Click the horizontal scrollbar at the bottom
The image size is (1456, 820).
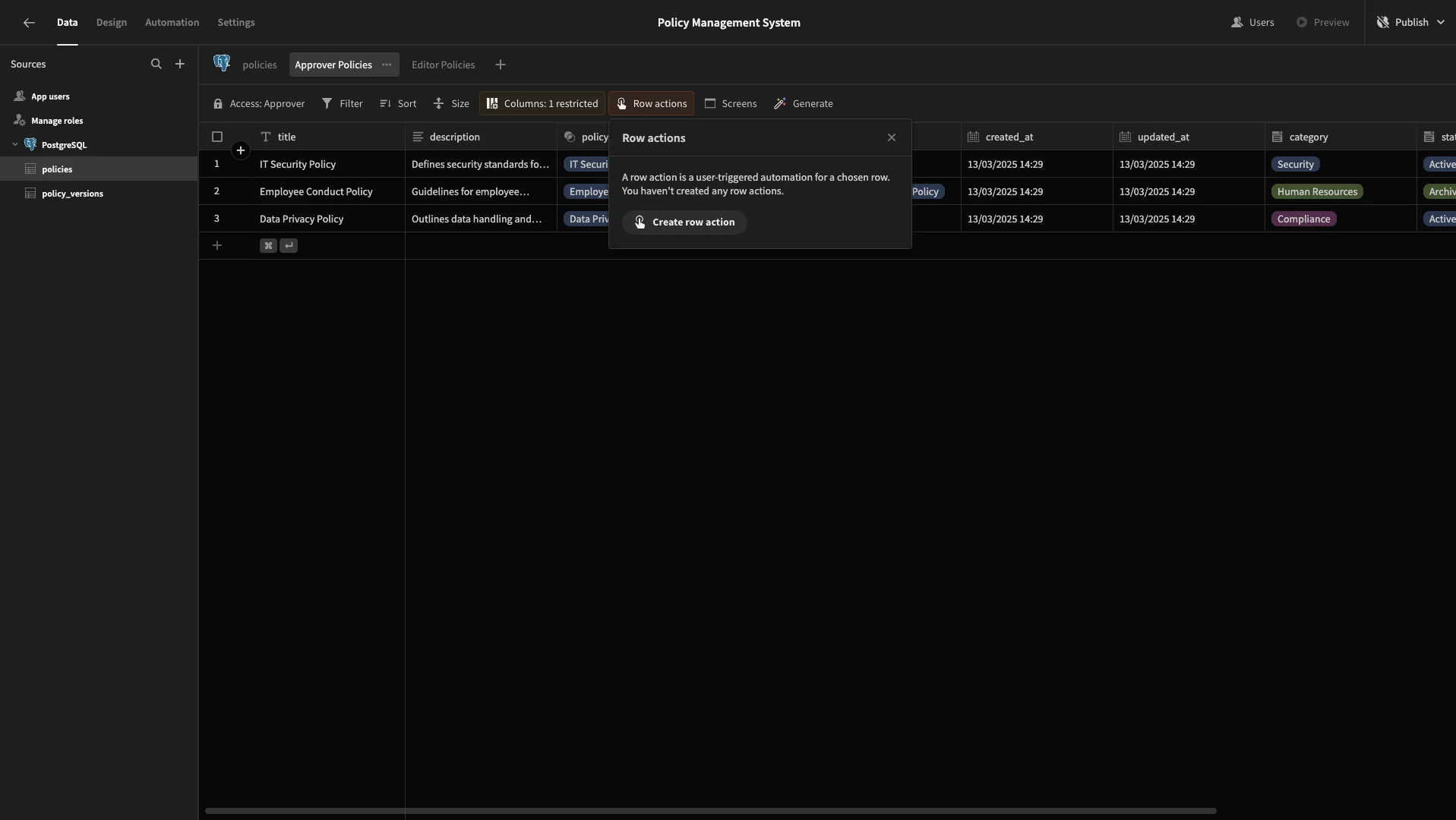(710, 811)
